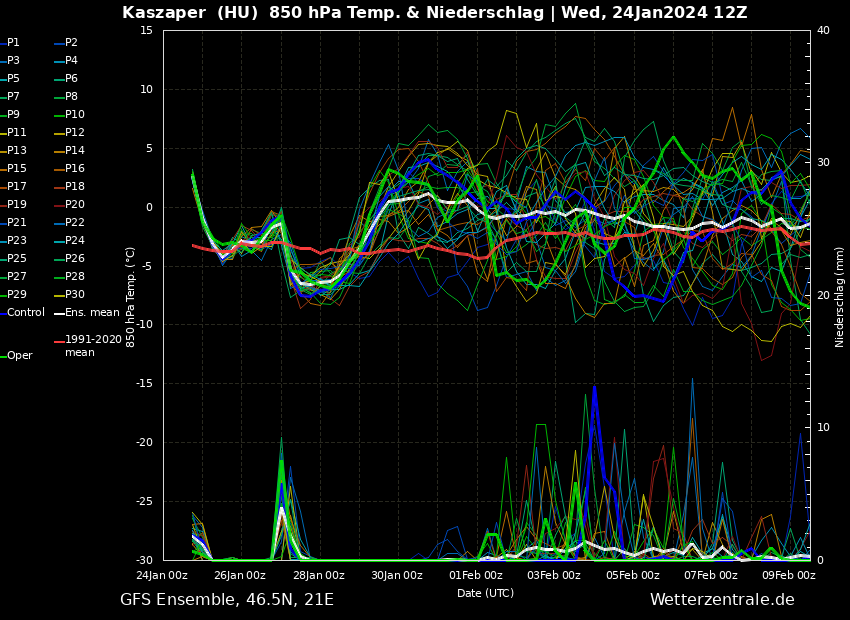Select the 01Feb 00z axis label

476,575
